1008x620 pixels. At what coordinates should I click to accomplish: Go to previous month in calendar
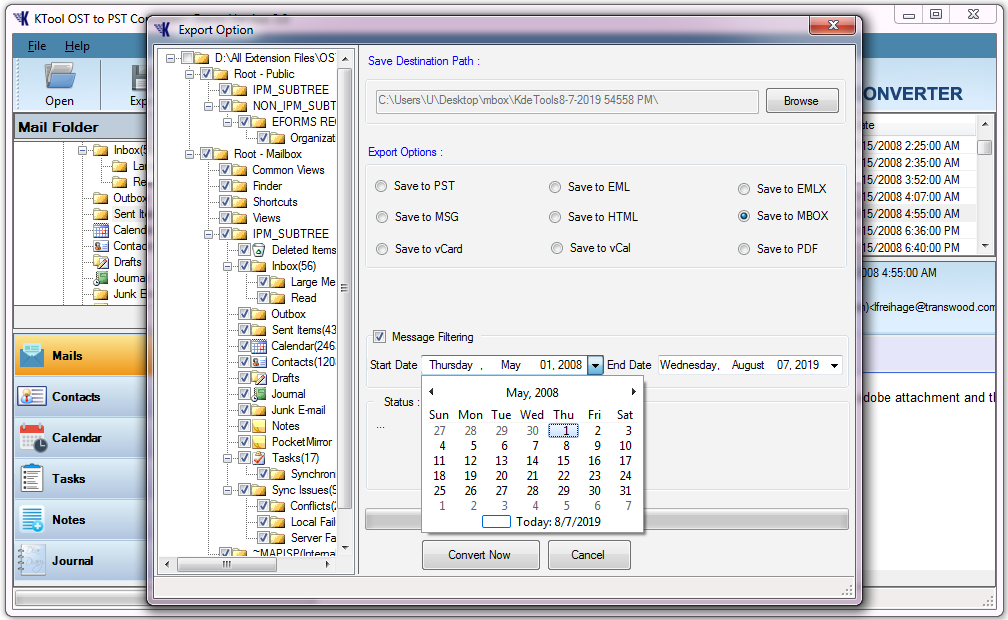[431, 393]
